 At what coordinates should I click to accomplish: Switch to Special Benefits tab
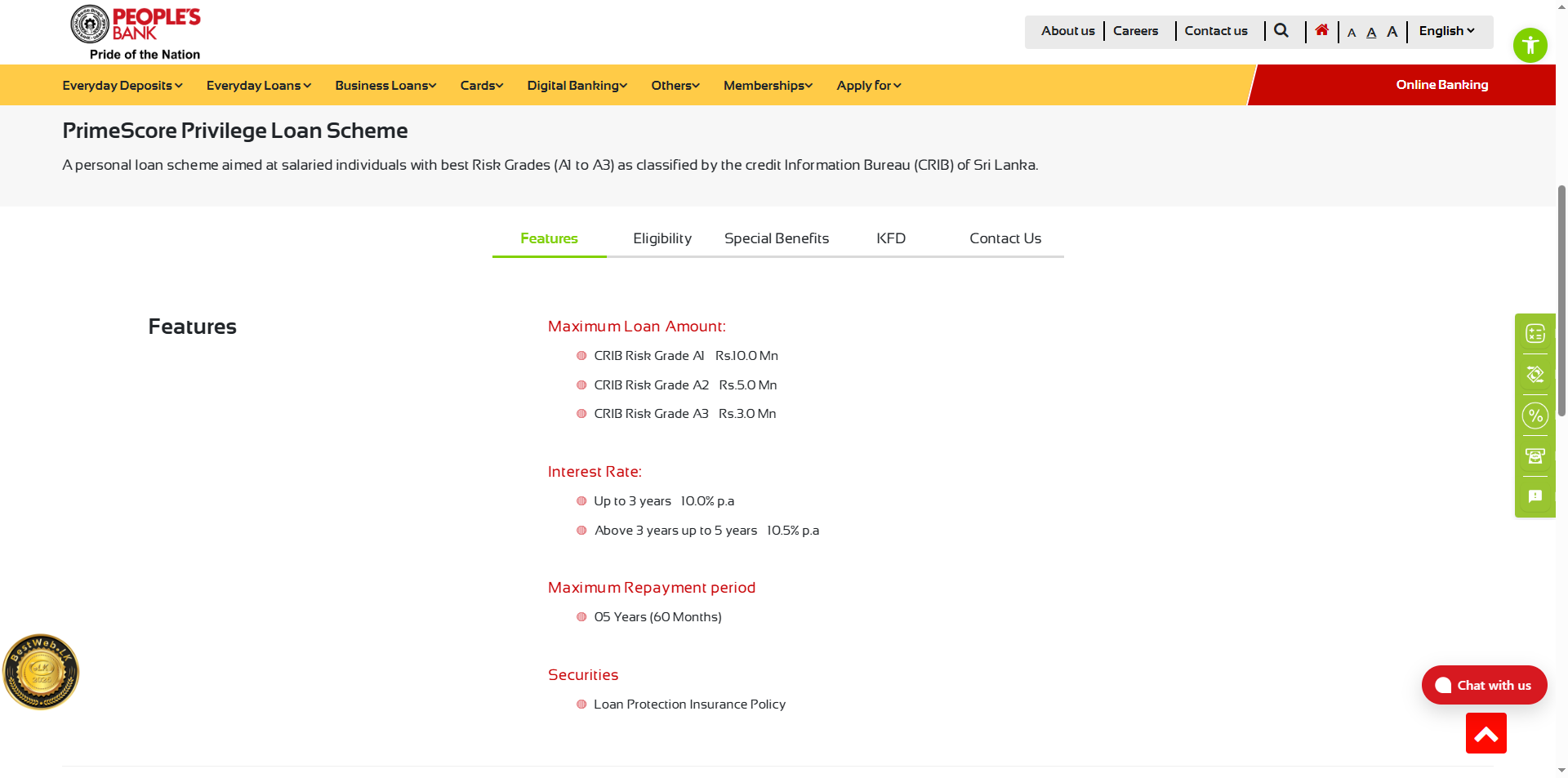[777, 238]
